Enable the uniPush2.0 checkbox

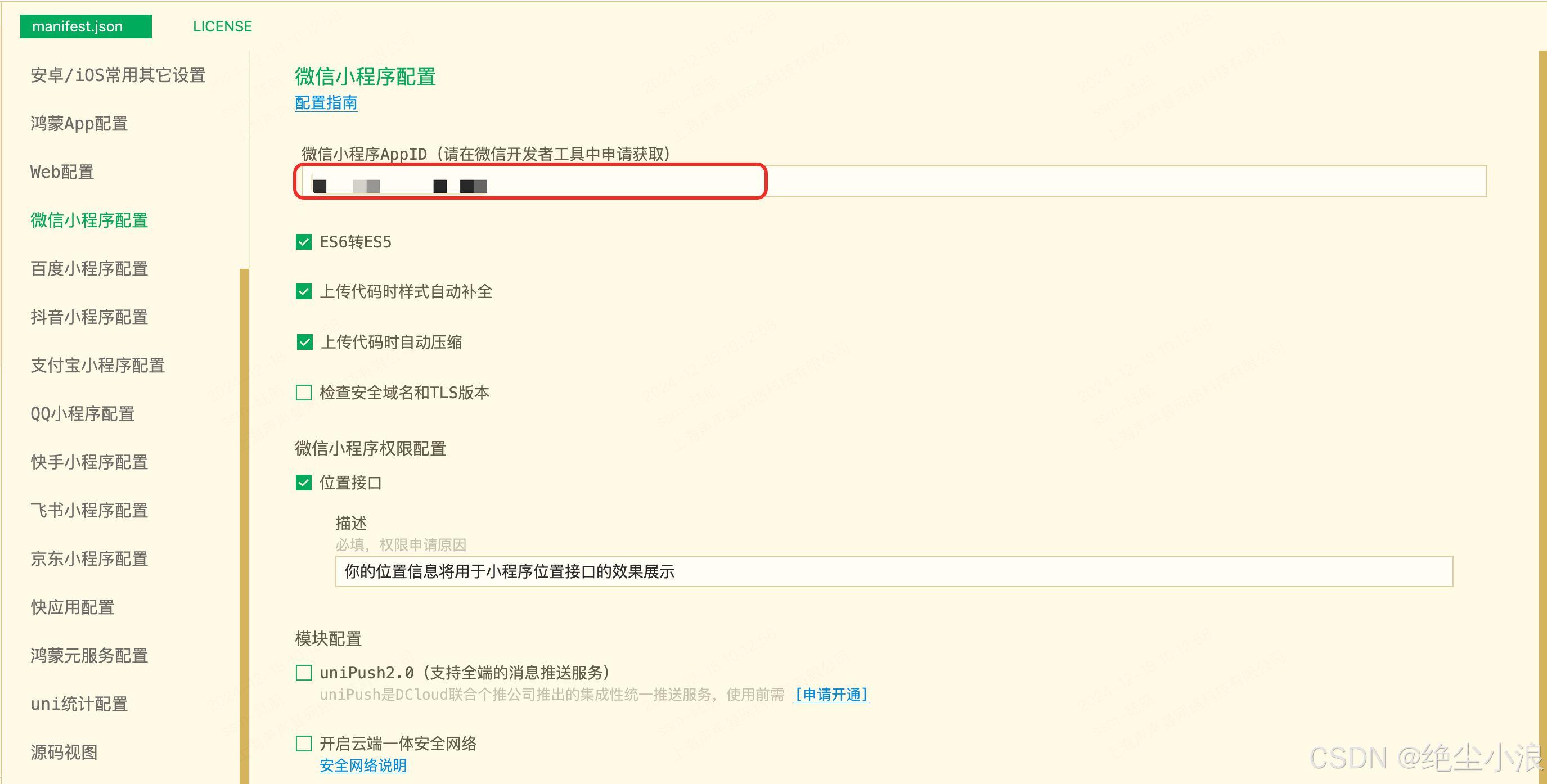[x=304, y=672]
